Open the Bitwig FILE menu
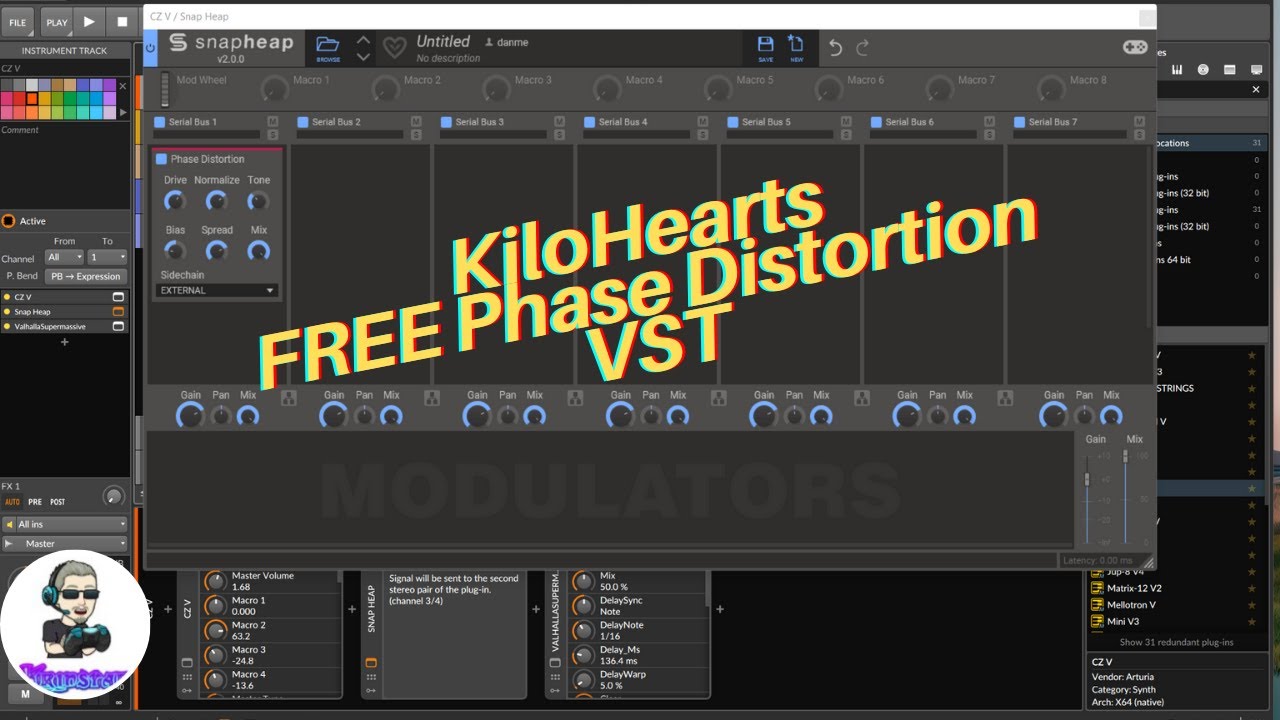Viewport: 1280px width, 720px height. tap(18, 21)
